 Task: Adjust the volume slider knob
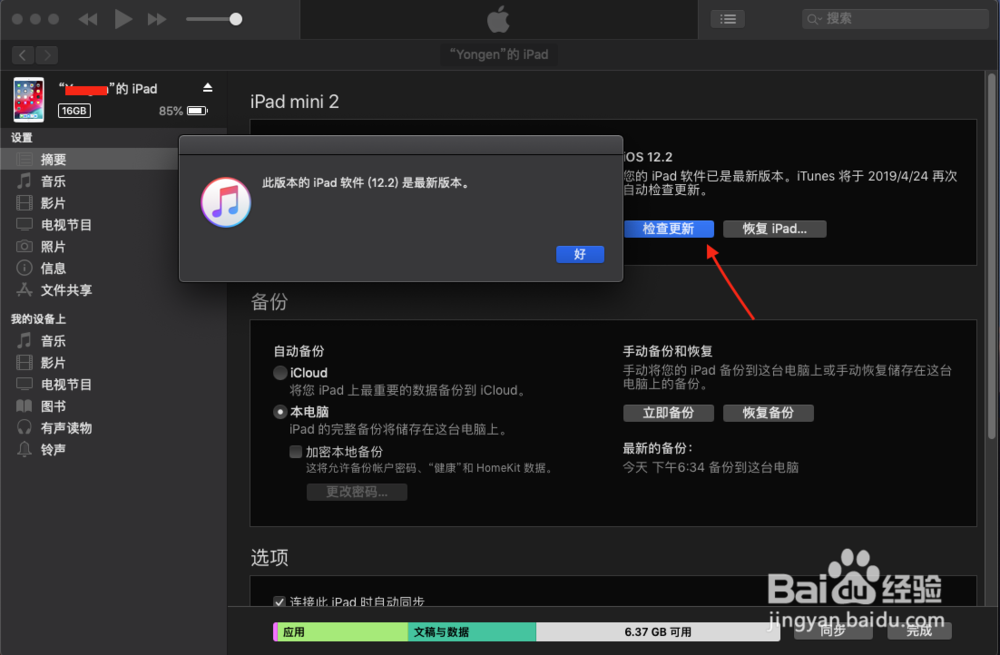(235, 19)
